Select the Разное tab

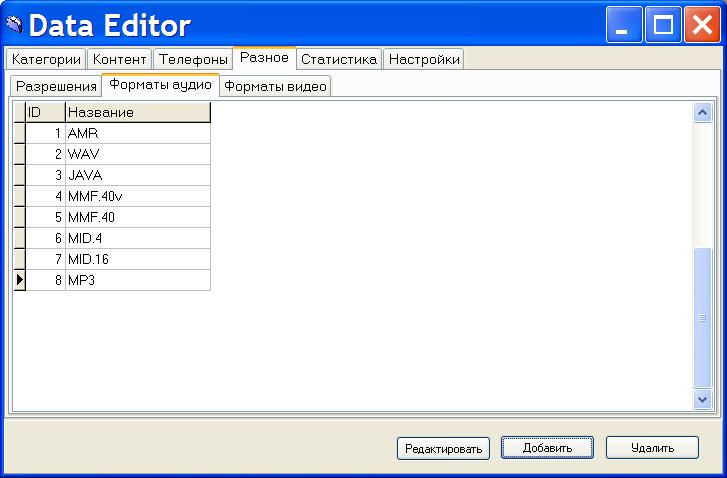point(264,58)
